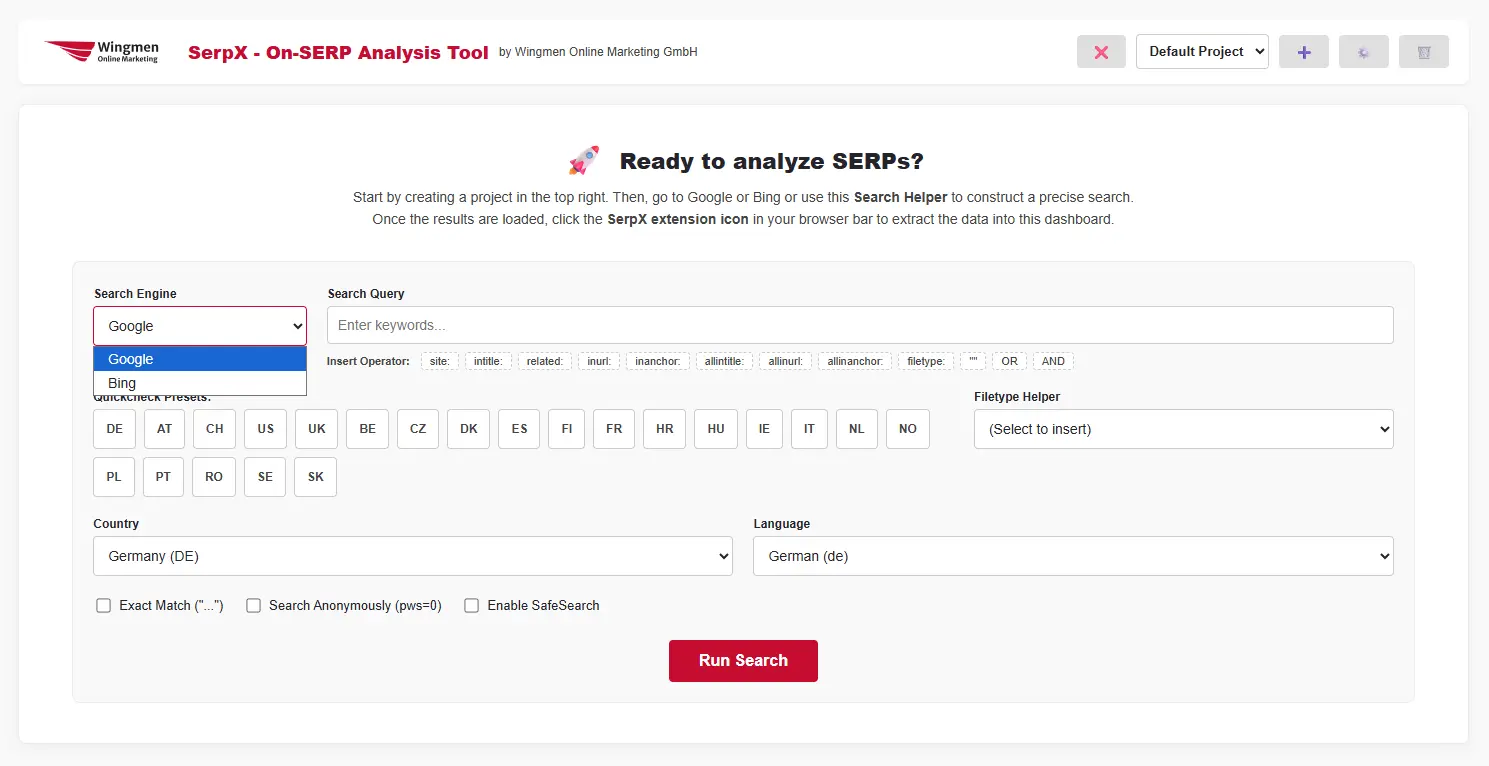The height and width of the screenshot is (766, 1489).
Task: Insert the AND operator
Action: coord(1053,361)
